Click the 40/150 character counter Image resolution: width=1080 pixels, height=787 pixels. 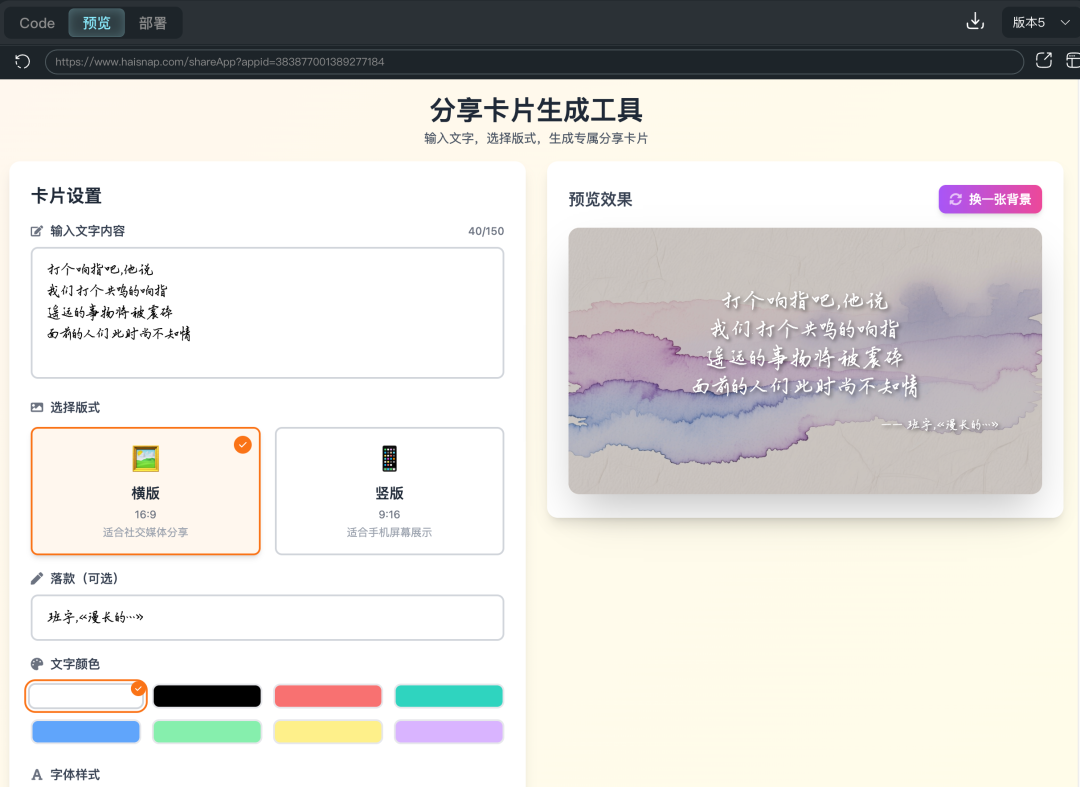point(486,231)
